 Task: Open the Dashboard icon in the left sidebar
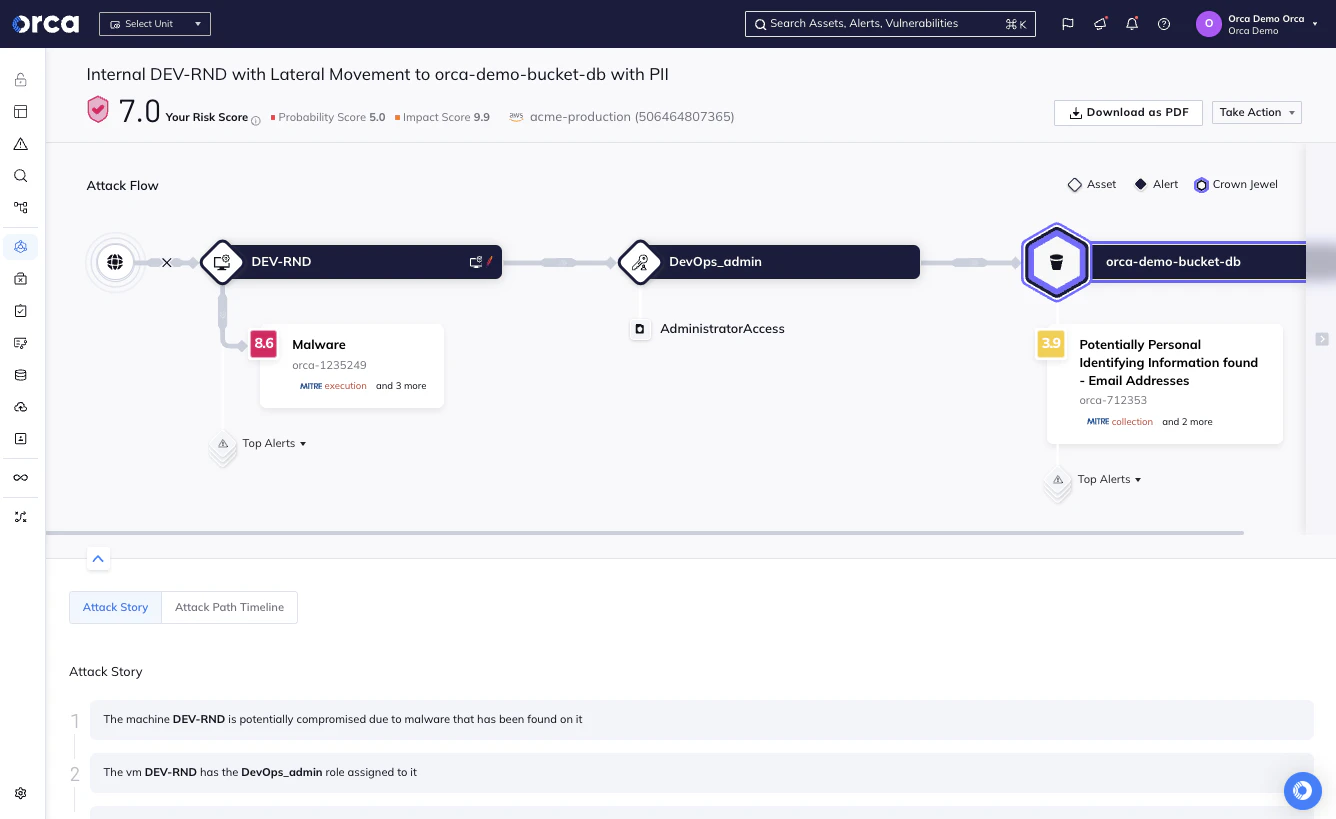[x=20, y=111]
